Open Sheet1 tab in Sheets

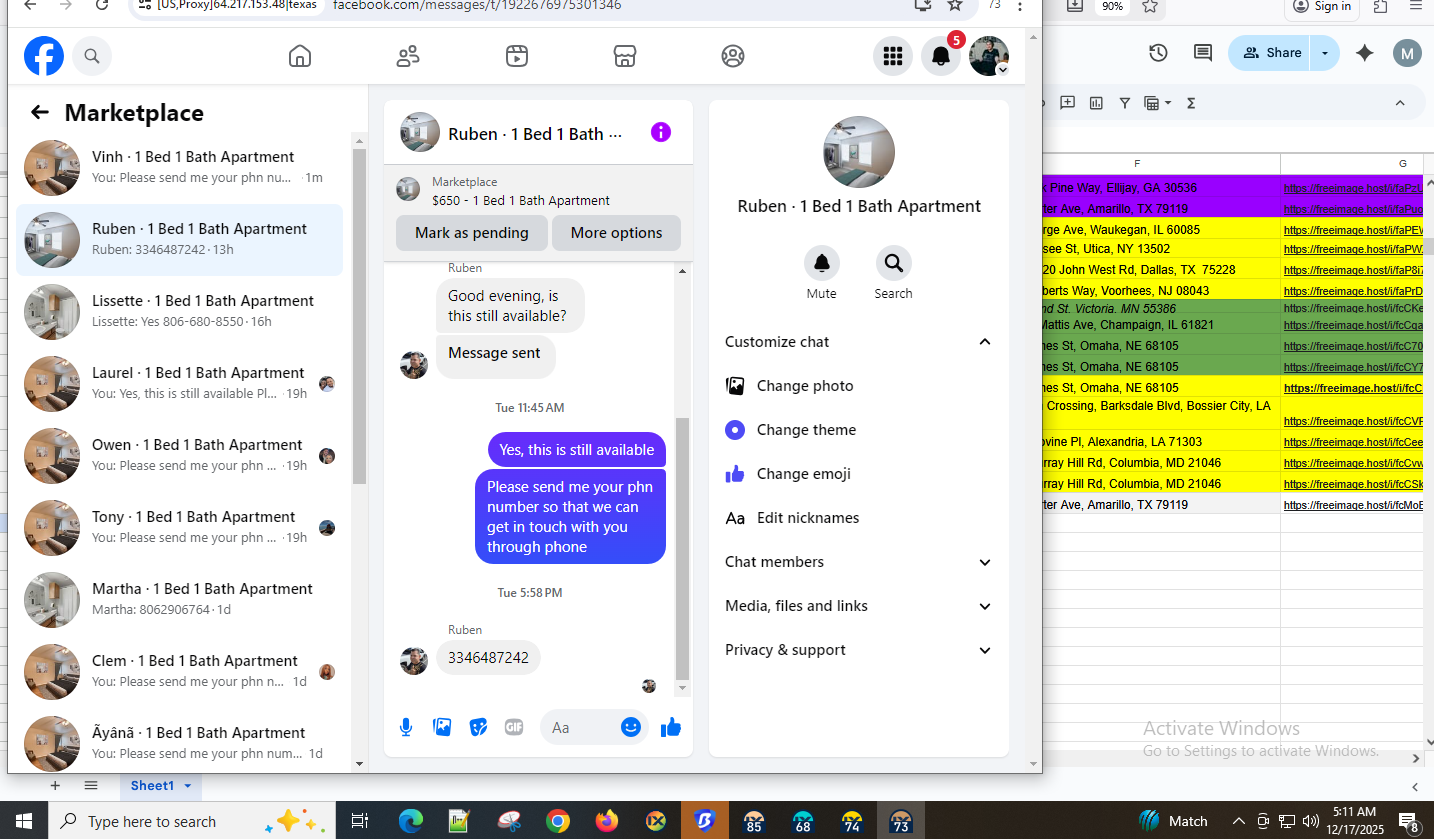click(152, 786)
